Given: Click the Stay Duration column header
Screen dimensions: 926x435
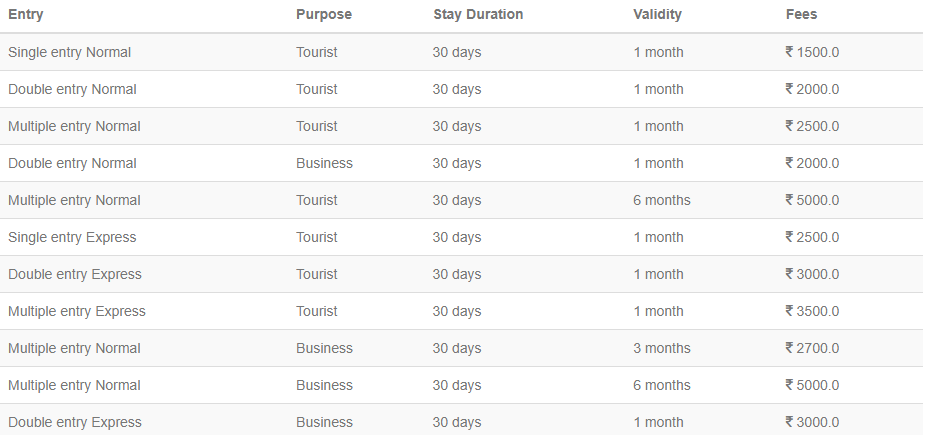Looking at the screenshot, I should (x=478, y=14).
